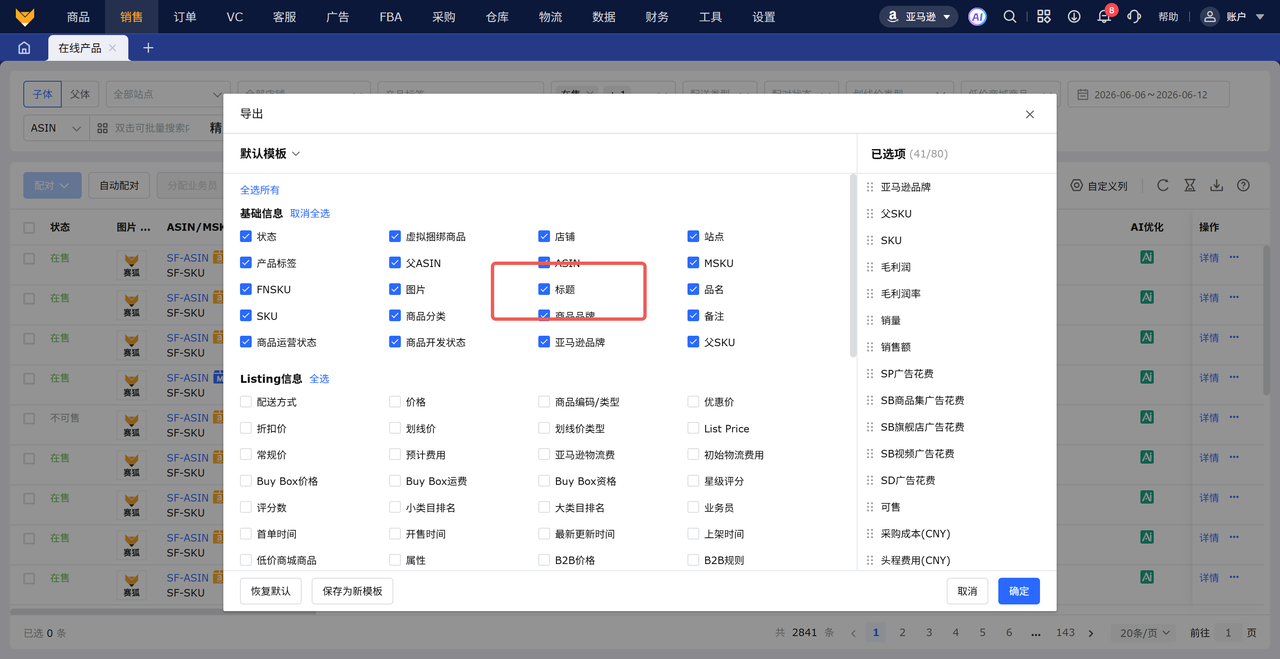Click the export download icon in table toolbar
The image size is (1280, 659).
click(1217, 186)
